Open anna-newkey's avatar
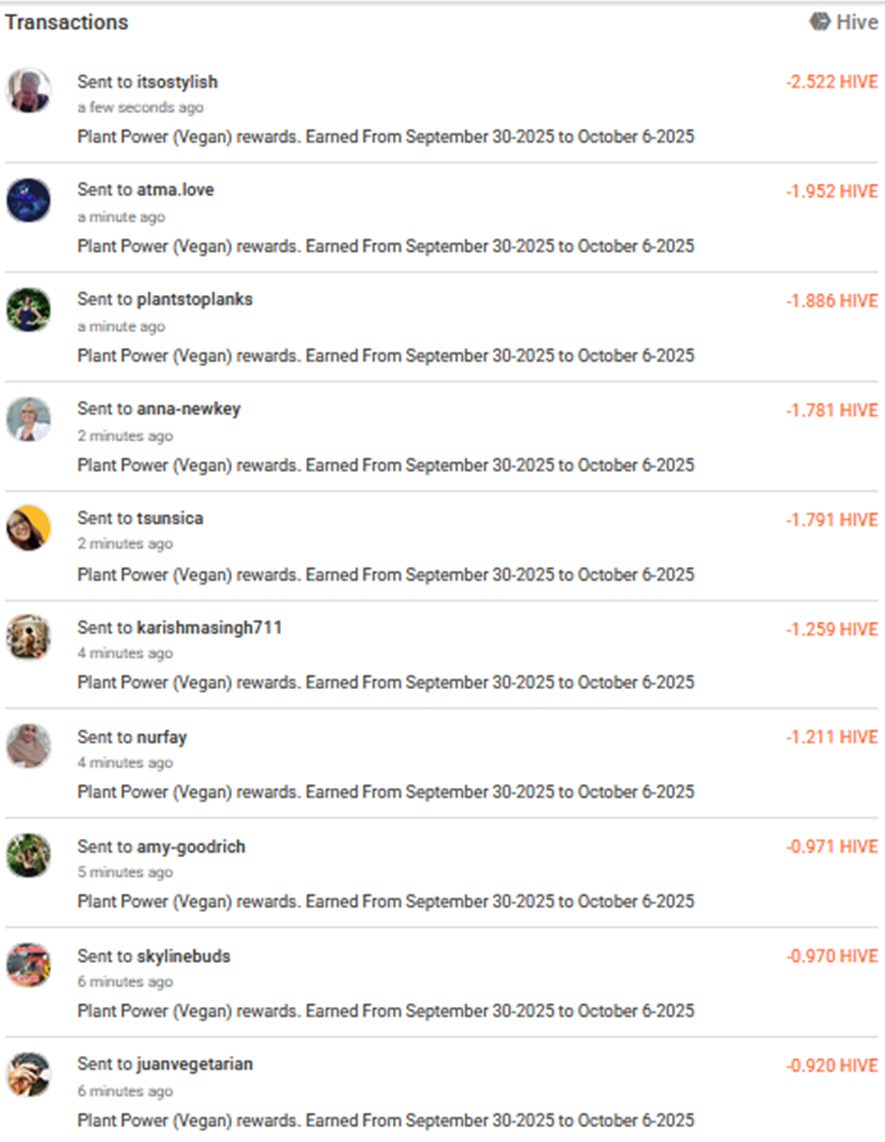 coord(28,419)
